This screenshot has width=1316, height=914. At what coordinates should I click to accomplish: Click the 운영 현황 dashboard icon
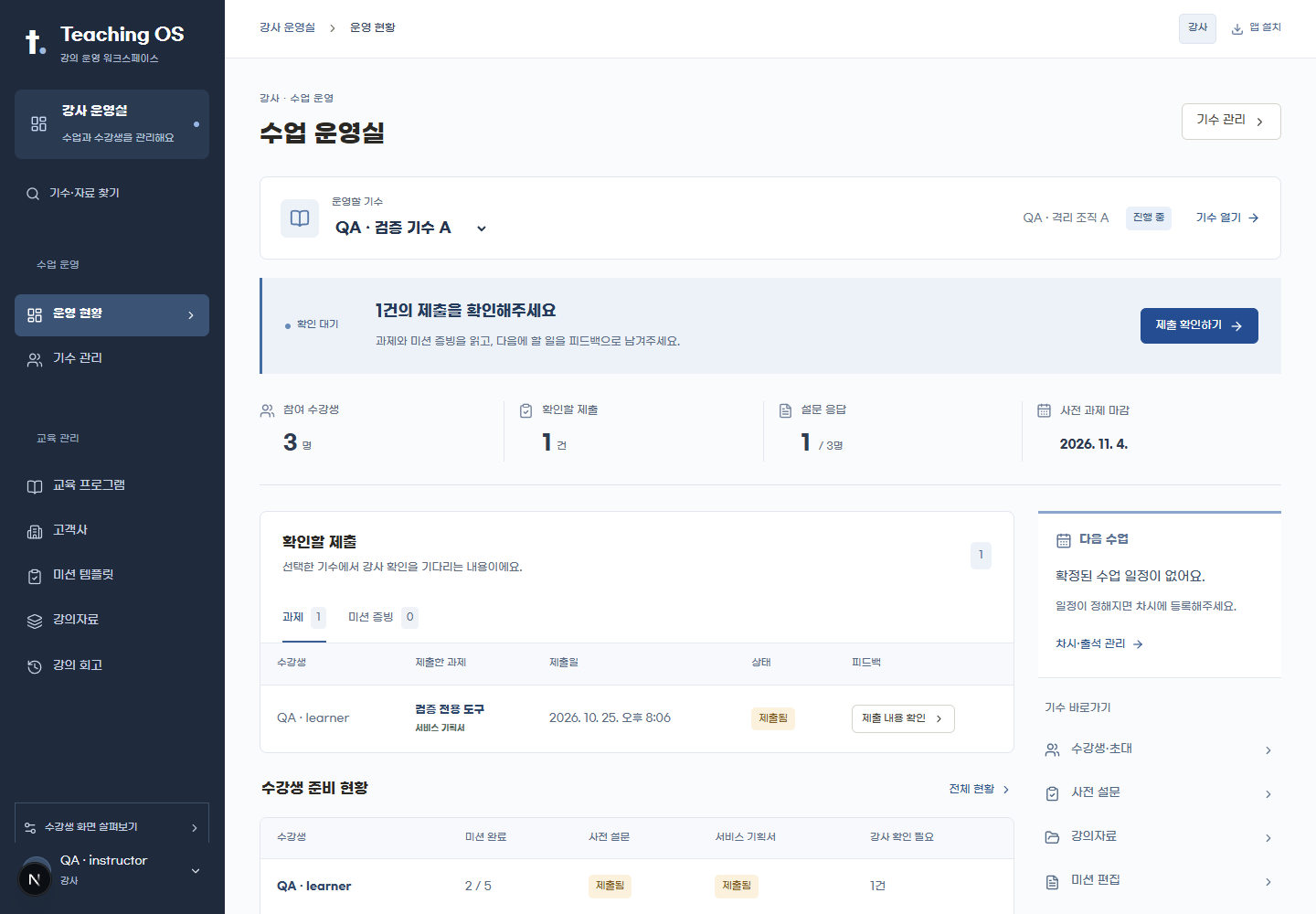35,314
